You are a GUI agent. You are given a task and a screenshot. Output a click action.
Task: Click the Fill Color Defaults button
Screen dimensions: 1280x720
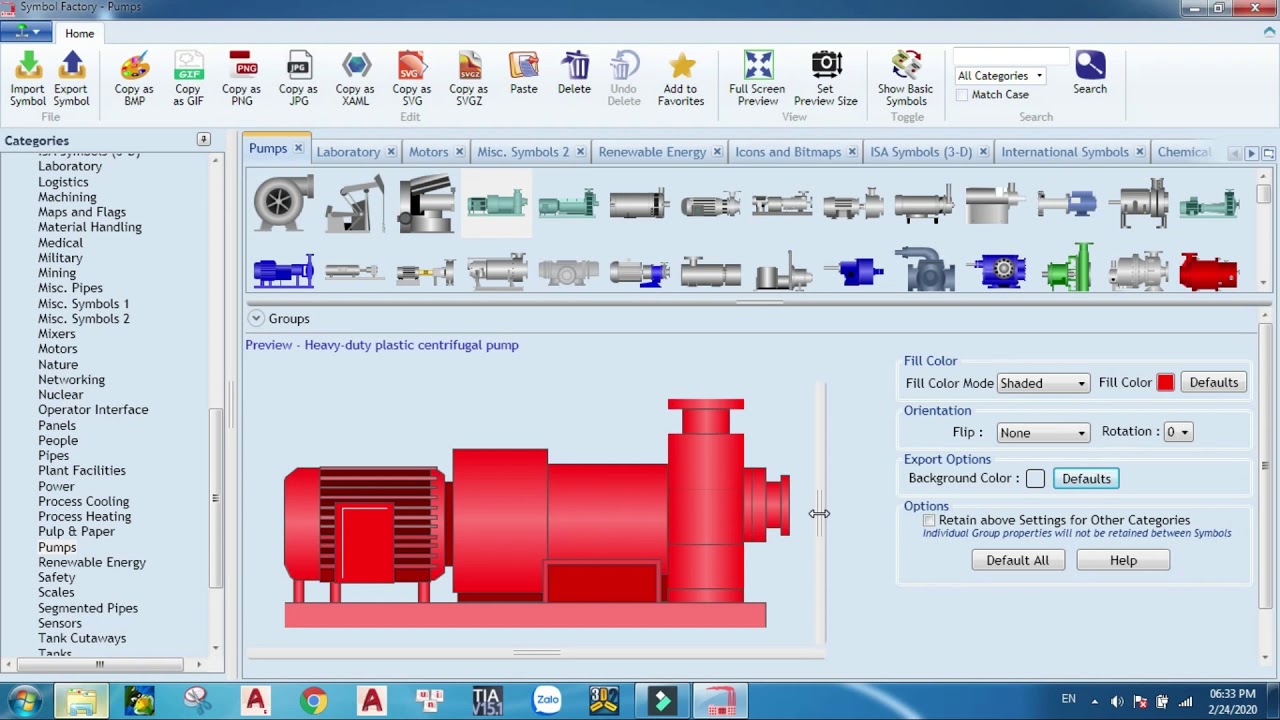click(x=1213, y=382)
